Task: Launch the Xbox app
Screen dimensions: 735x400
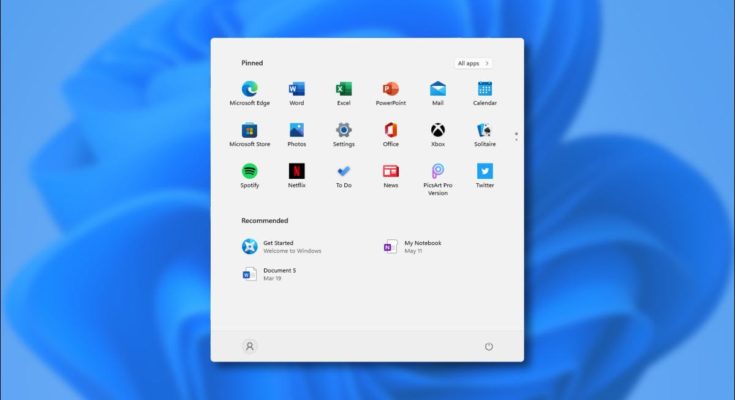Action: [x=437, y=131]
